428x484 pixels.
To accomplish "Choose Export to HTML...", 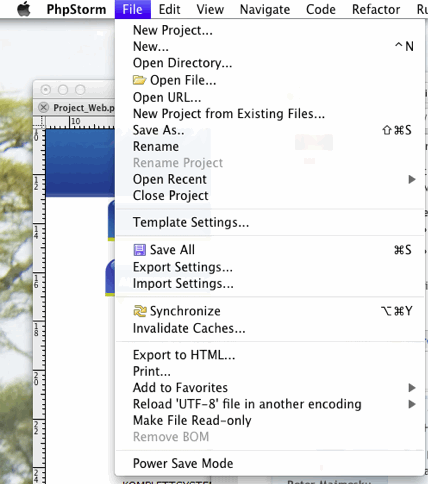I will [270, 355].
